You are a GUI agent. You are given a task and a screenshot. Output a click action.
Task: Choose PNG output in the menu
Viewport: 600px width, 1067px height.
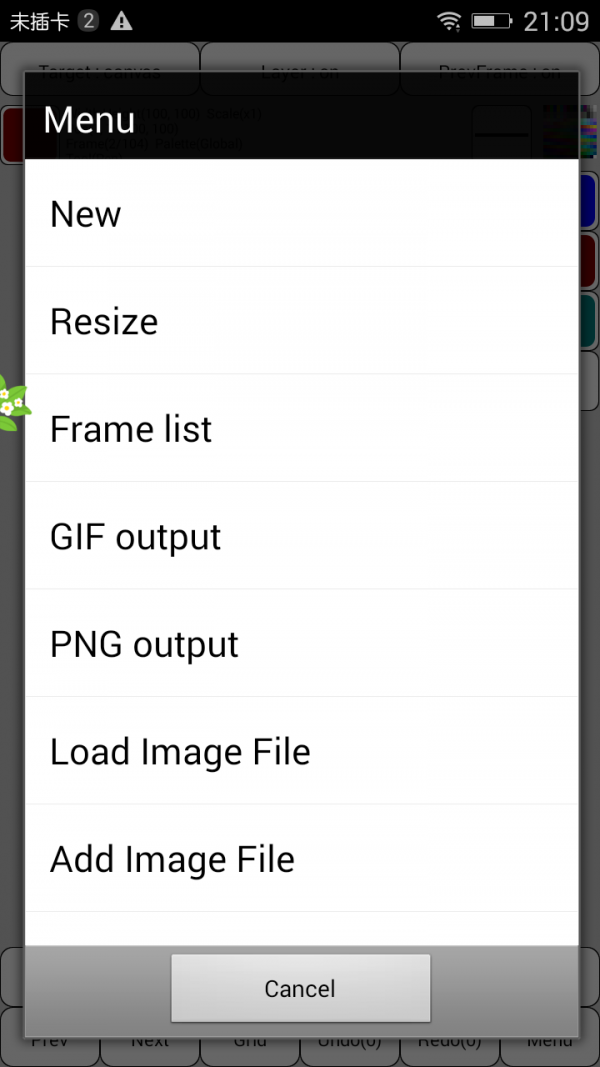300,645
